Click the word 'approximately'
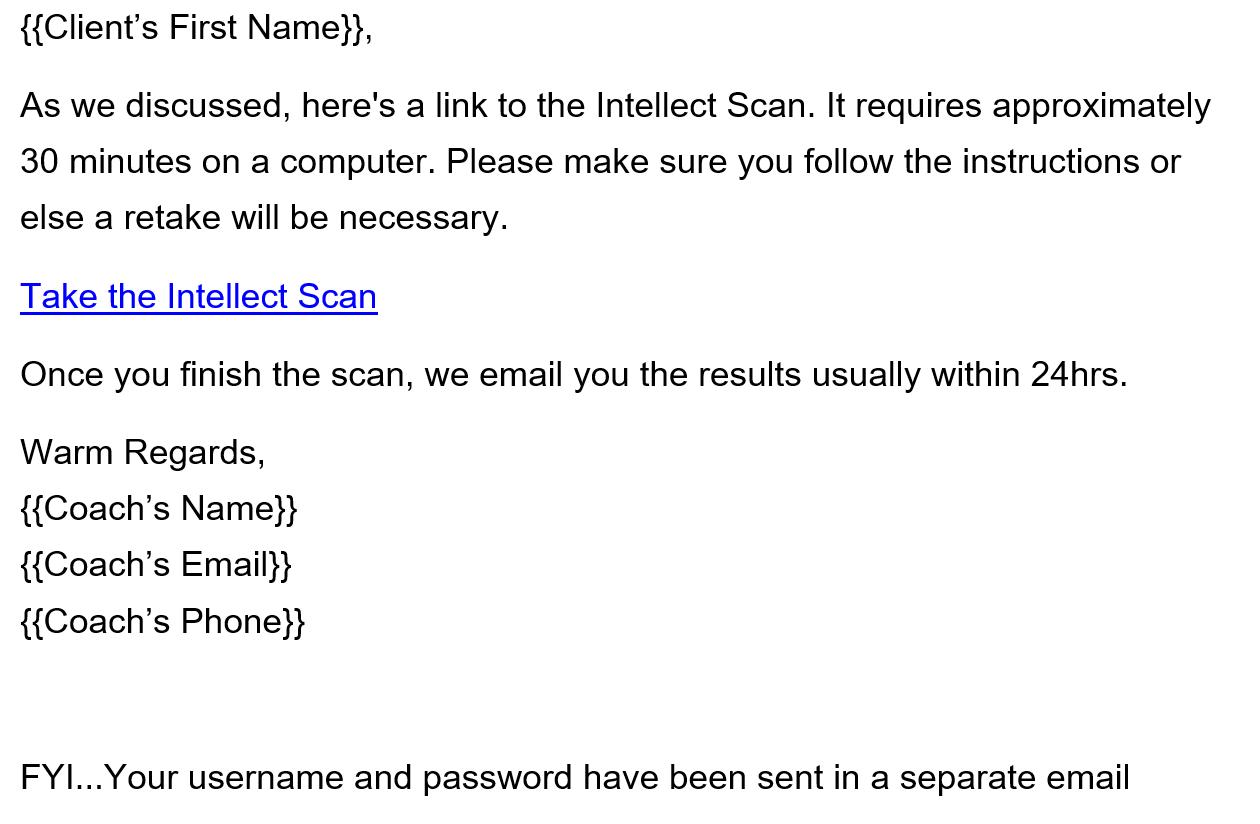Viewport: 1260px width, 824px height. [x=1101, y=106]
